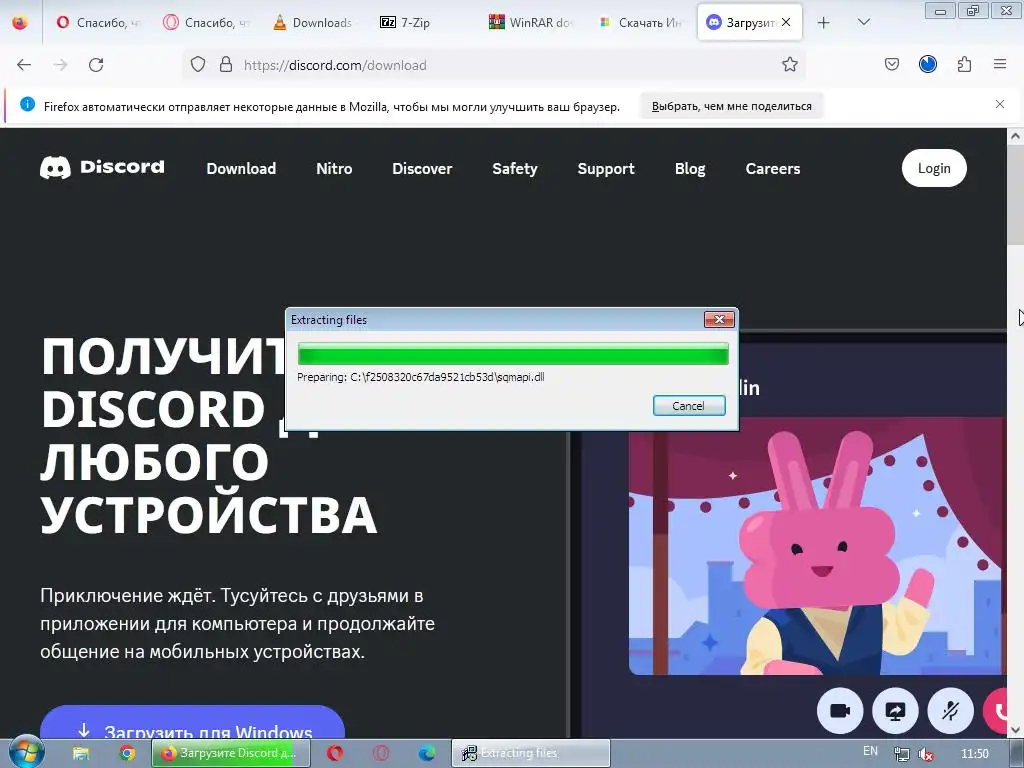The width and height of the screenshot is (1024, 768).
Task: Click the address bar URL field
Action: click(x=496, y=65)
